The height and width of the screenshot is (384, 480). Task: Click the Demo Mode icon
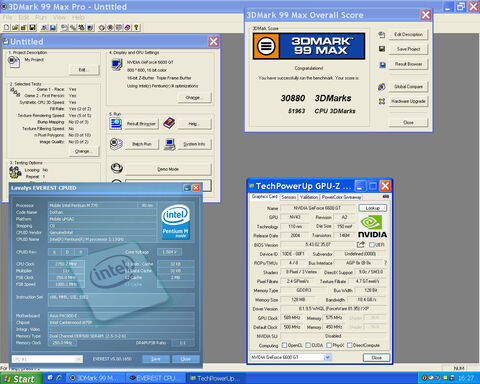point(117,168)
